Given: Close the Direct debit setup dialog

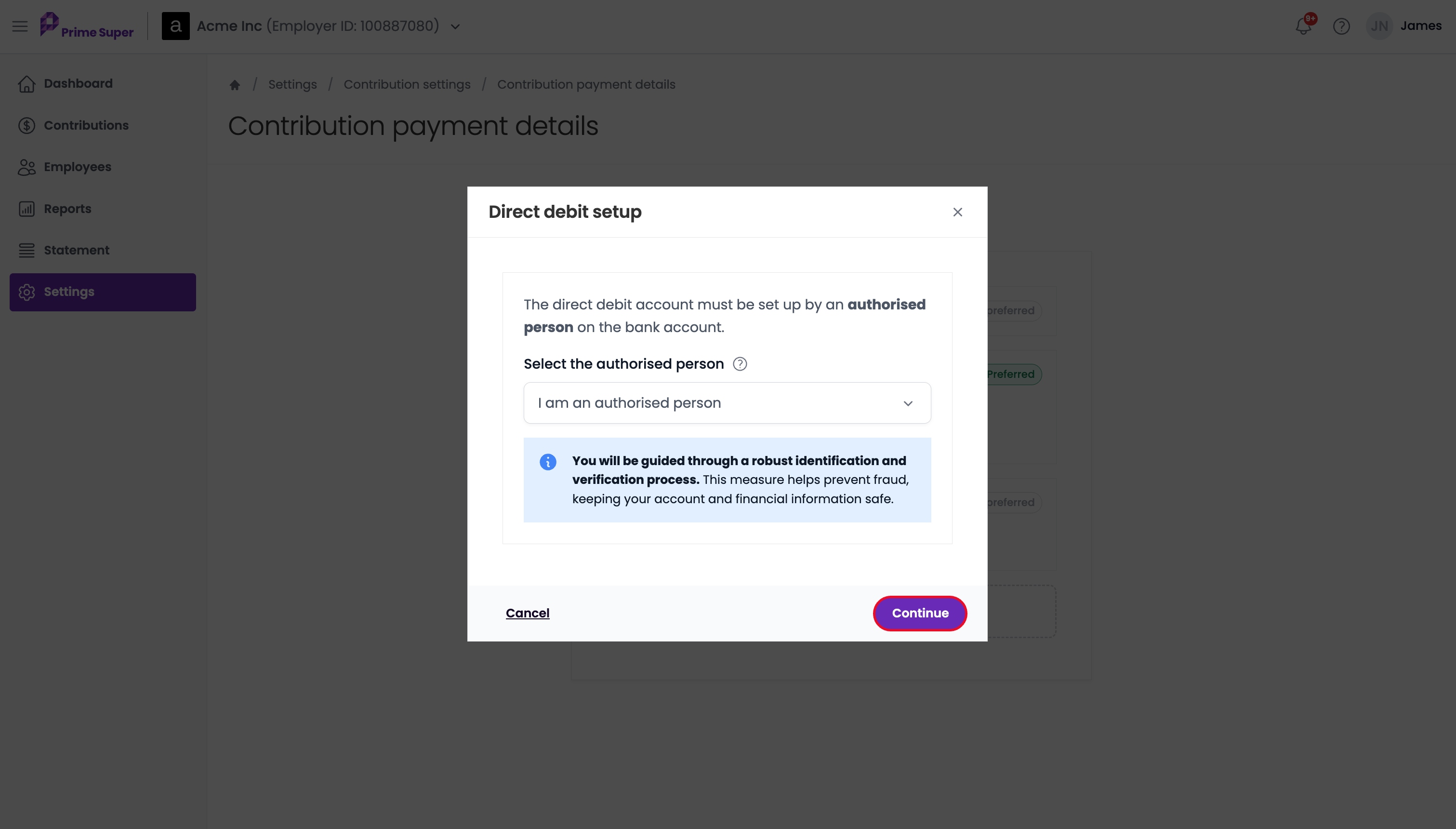Looking at the screenshot, I should click(958, 212).
